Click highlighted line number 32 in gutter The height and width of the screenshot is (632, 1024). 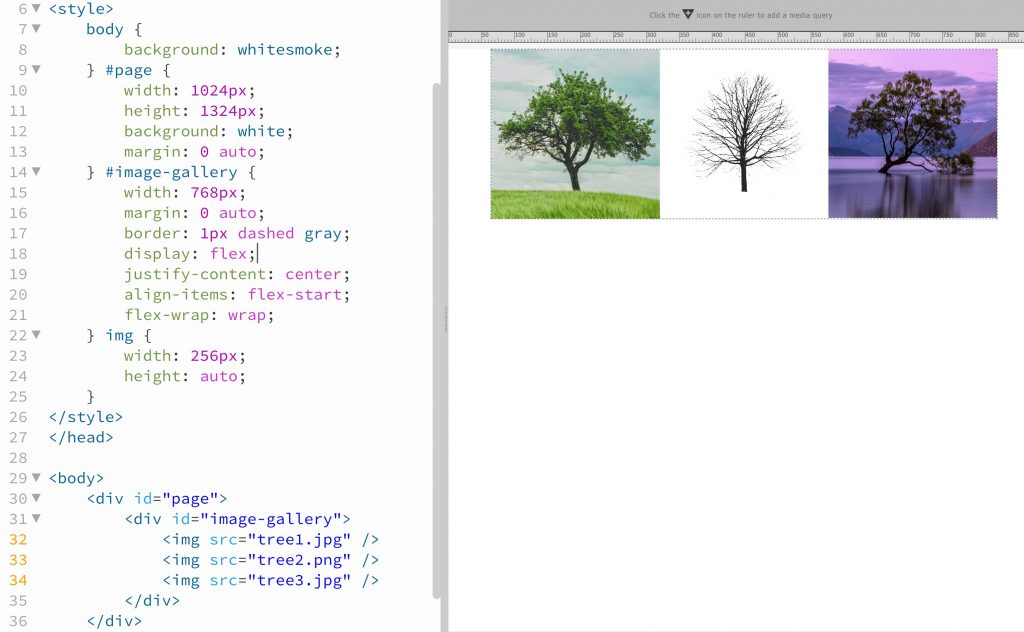[18, 539]
